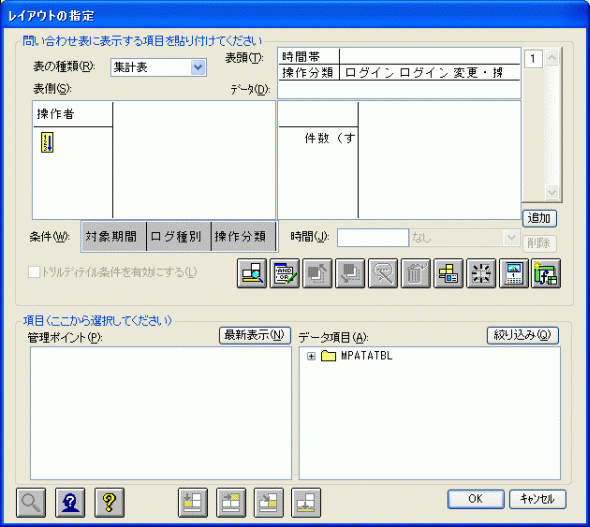Click the blue head with question mark icon

click(70, 503)
